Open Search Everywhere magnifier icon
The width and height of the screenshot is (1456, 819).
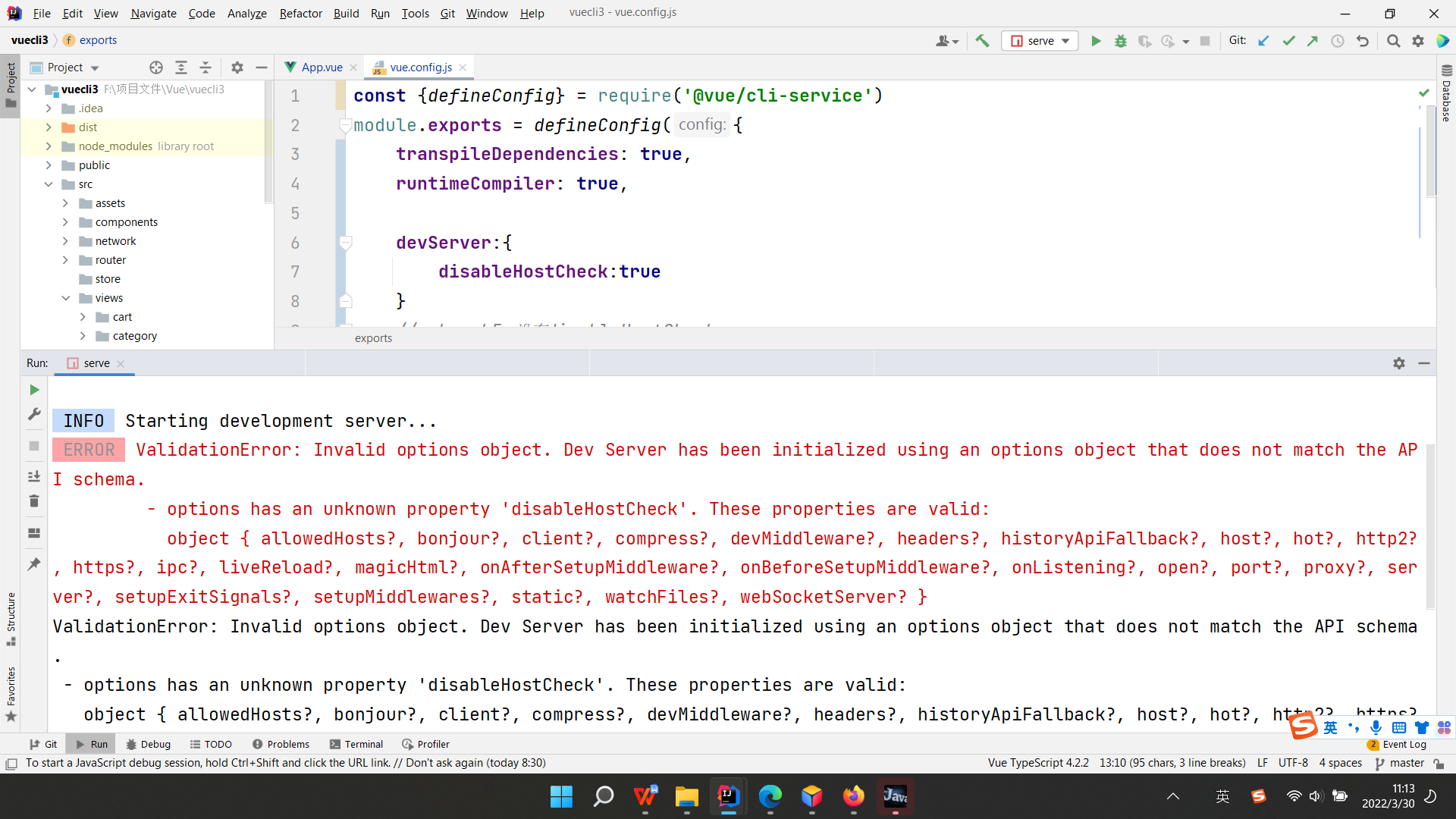1393,41
